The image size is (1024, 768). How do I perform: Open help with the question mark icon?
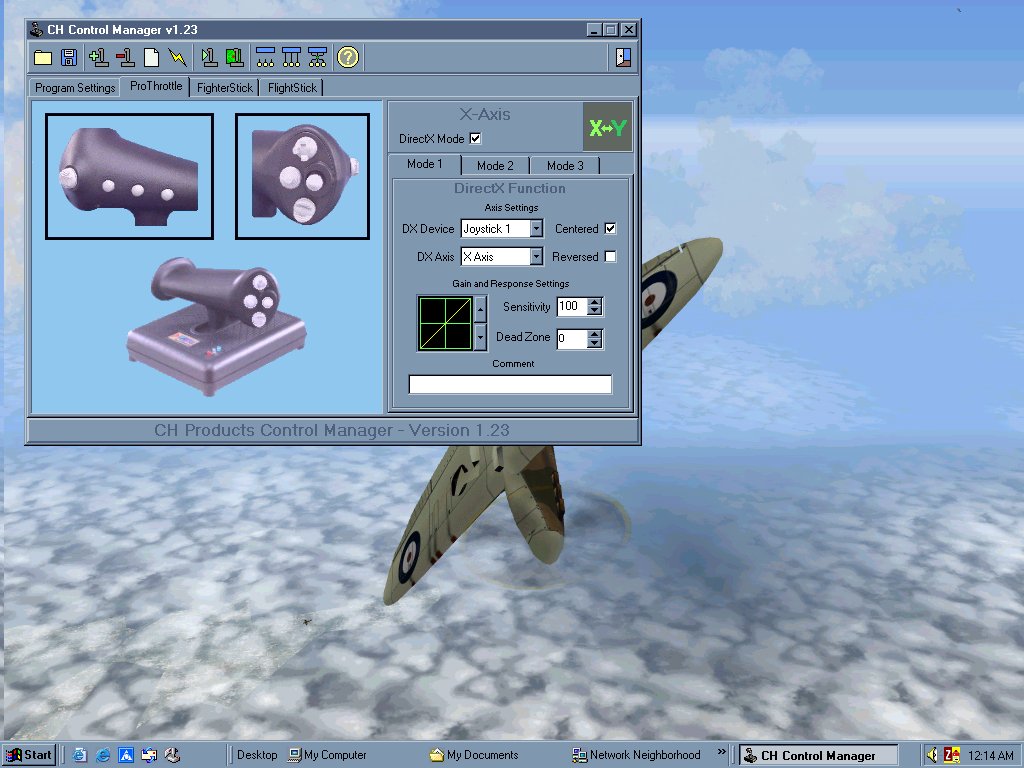point(347,57)
